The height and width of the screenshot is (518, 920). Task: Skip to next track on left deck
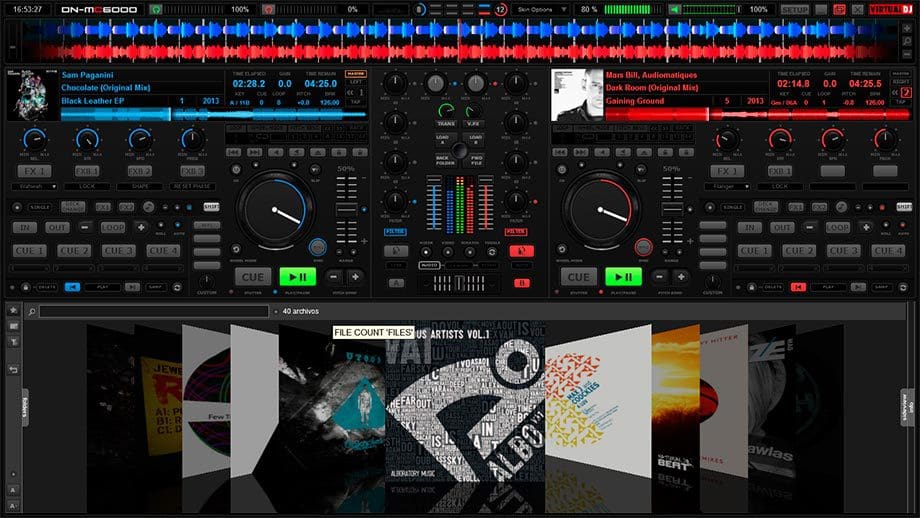point(255,152)
